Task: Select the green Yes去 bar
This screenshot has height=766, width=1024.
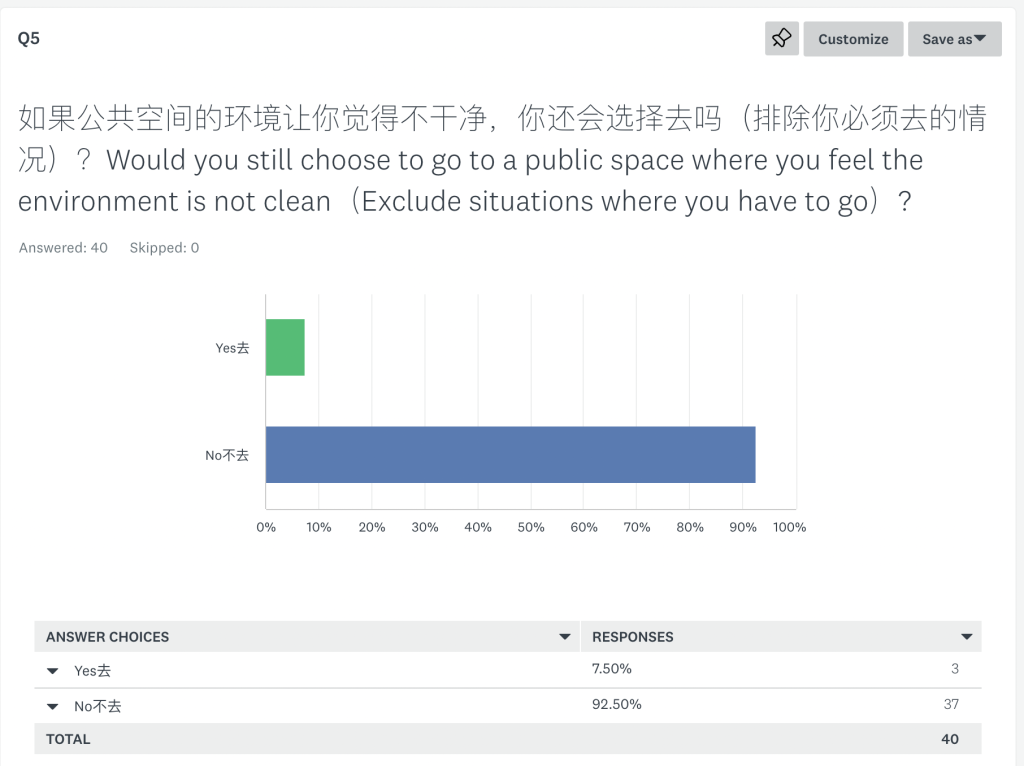Action: [285, 347]
